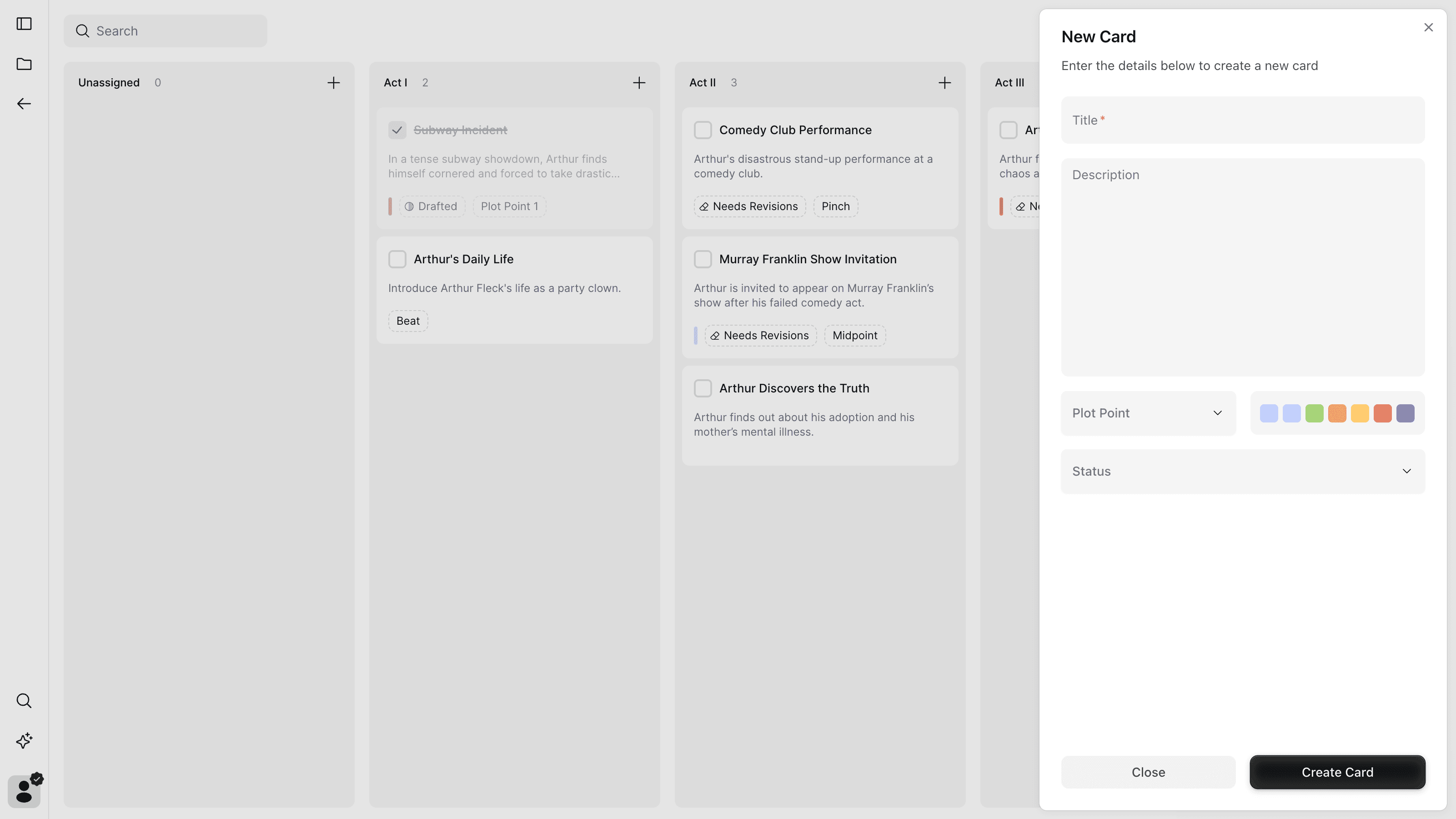Open the AI sparkles assistant icon
This screenshot has height=819, width=1456.
(x=24, y=740)
